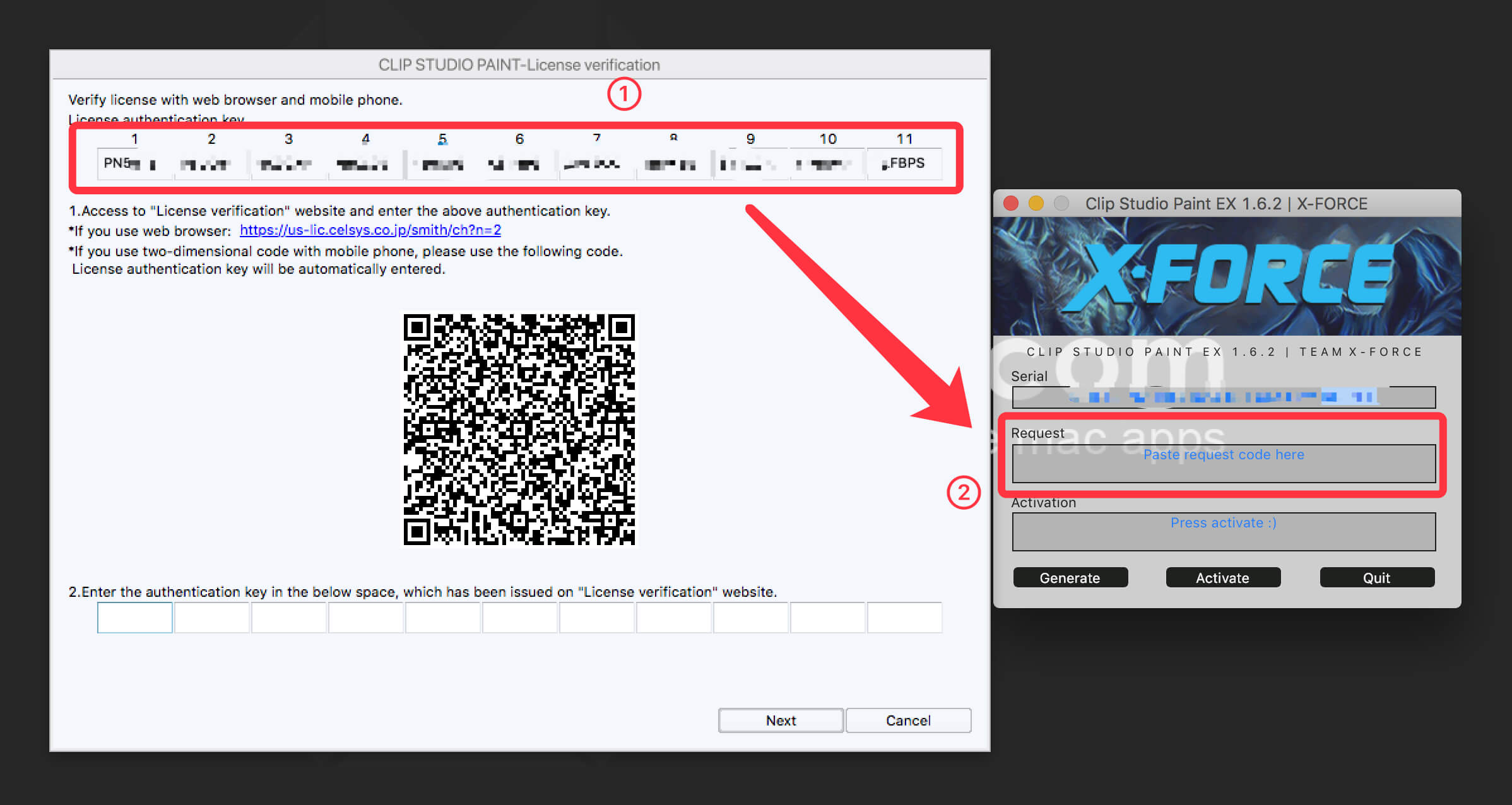Viewport: 1512px width, 805px height.
Task: Click Quit in the X-FORCE window
Action: [1377, 577]
